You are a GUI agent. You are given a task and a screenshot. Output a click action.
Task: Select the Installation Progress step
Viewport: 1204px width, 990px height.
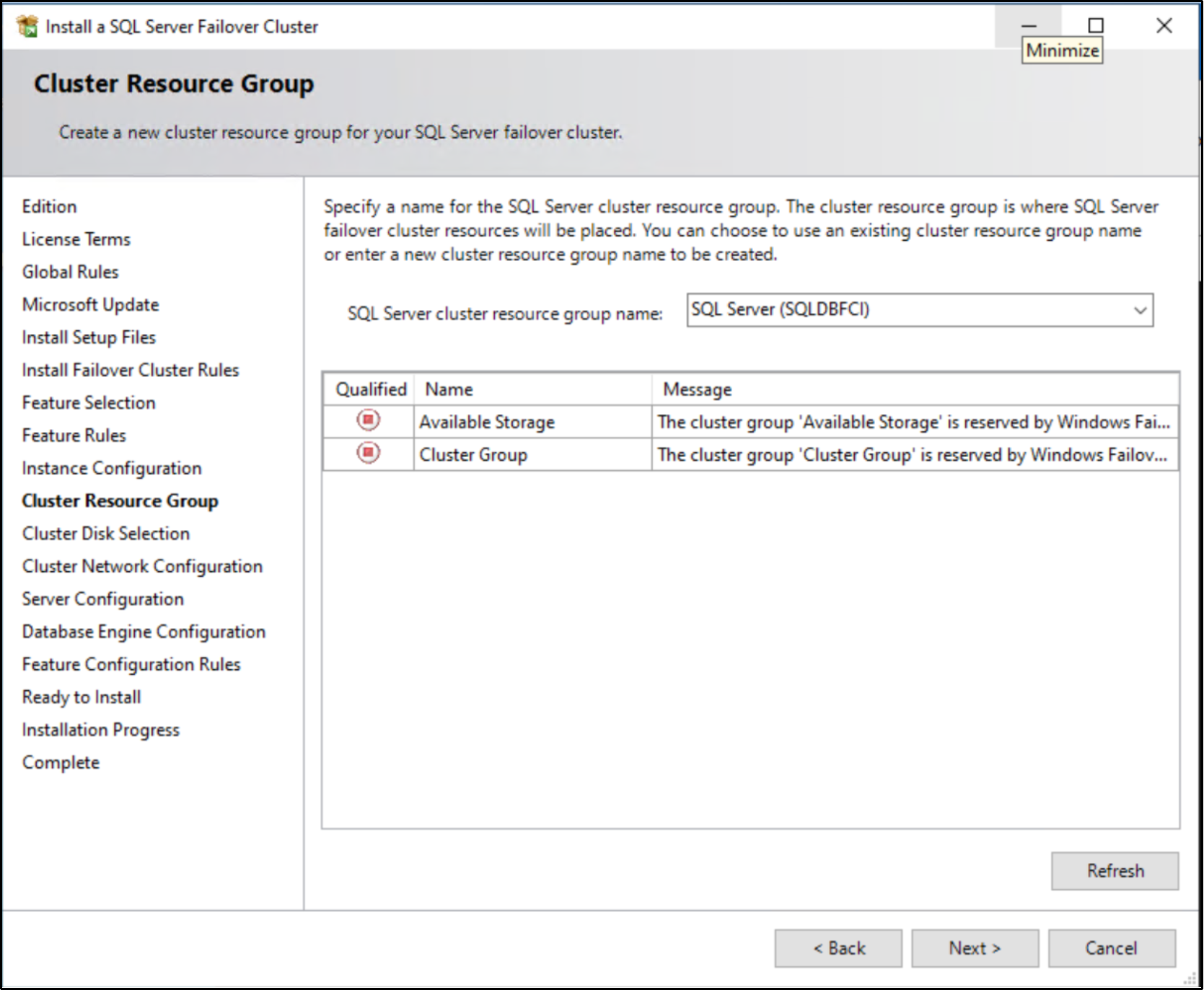click(100, 730)
